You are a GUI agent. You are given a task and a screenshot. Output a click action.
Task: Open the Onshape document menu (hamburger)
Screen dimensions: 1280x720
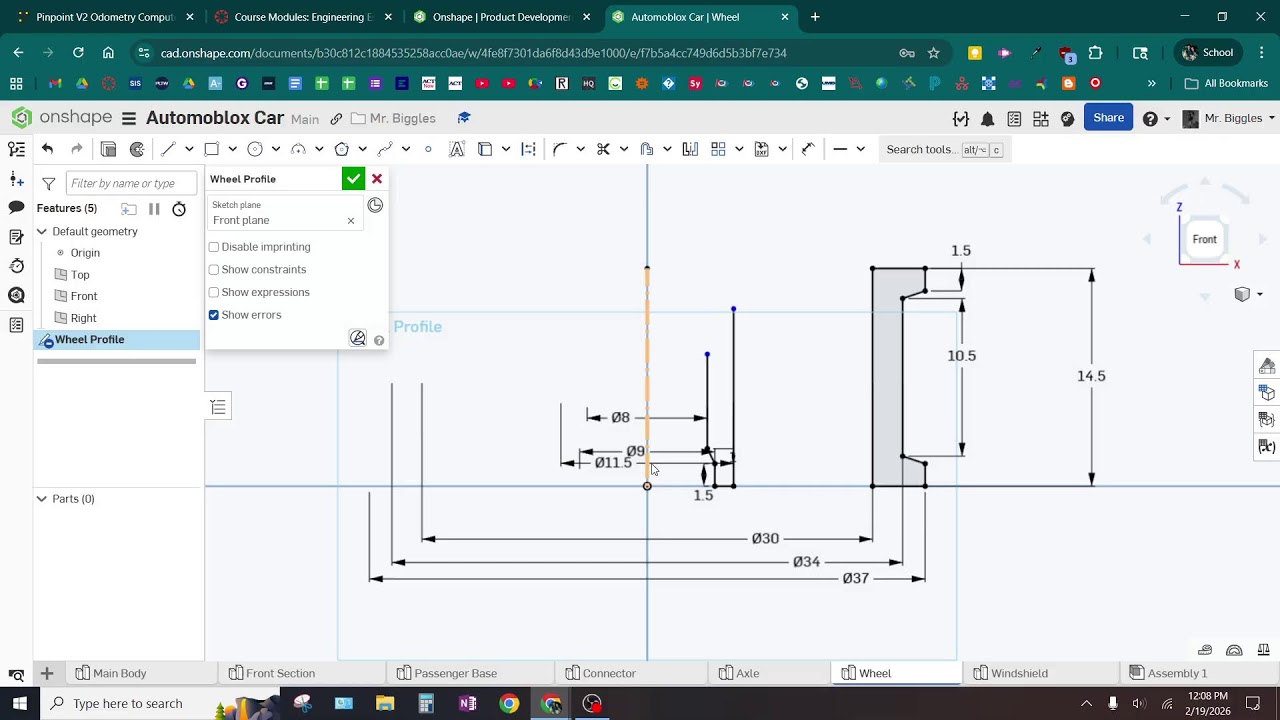[129, 119]
